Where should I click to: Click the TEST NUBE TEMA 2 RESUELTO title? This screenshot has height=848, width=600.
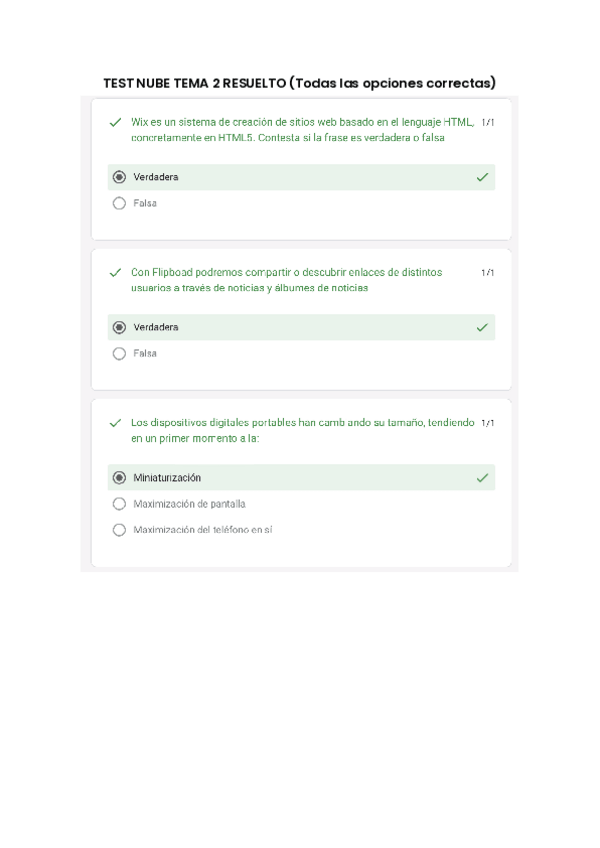coord(300,82)
